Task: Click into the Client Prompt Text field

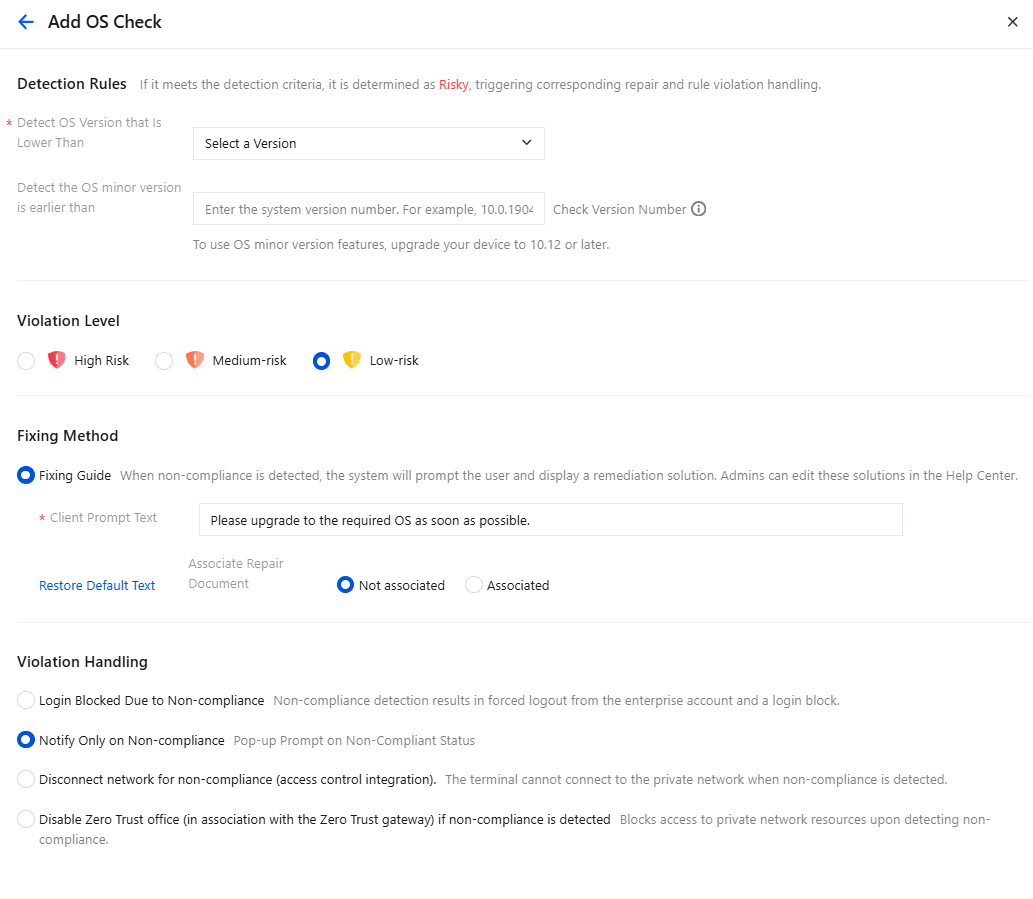Action: 550,520
